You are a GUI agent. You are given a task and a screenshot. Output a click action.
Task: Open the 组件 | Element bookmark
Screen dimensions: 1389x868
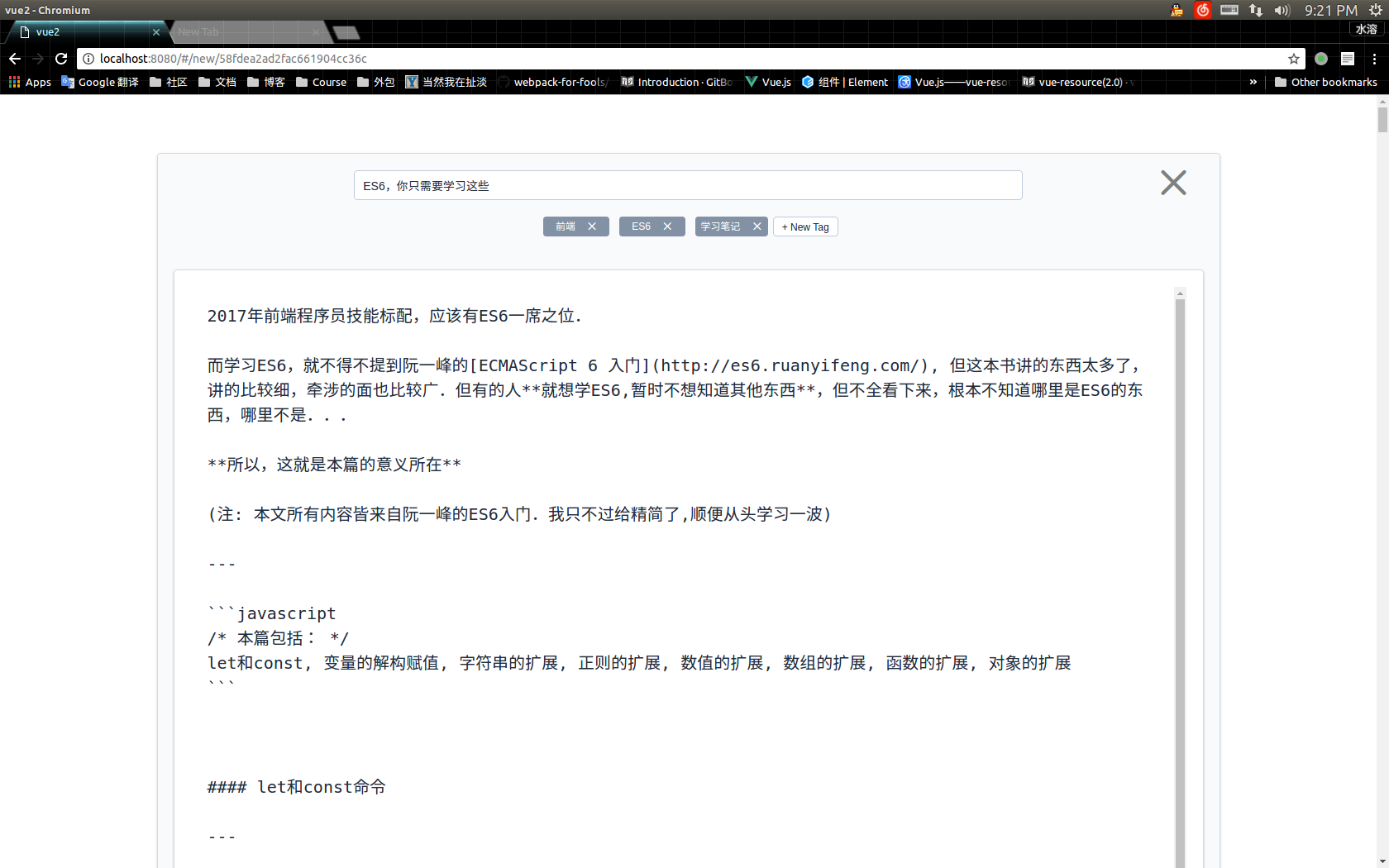[x=845, y=82]
